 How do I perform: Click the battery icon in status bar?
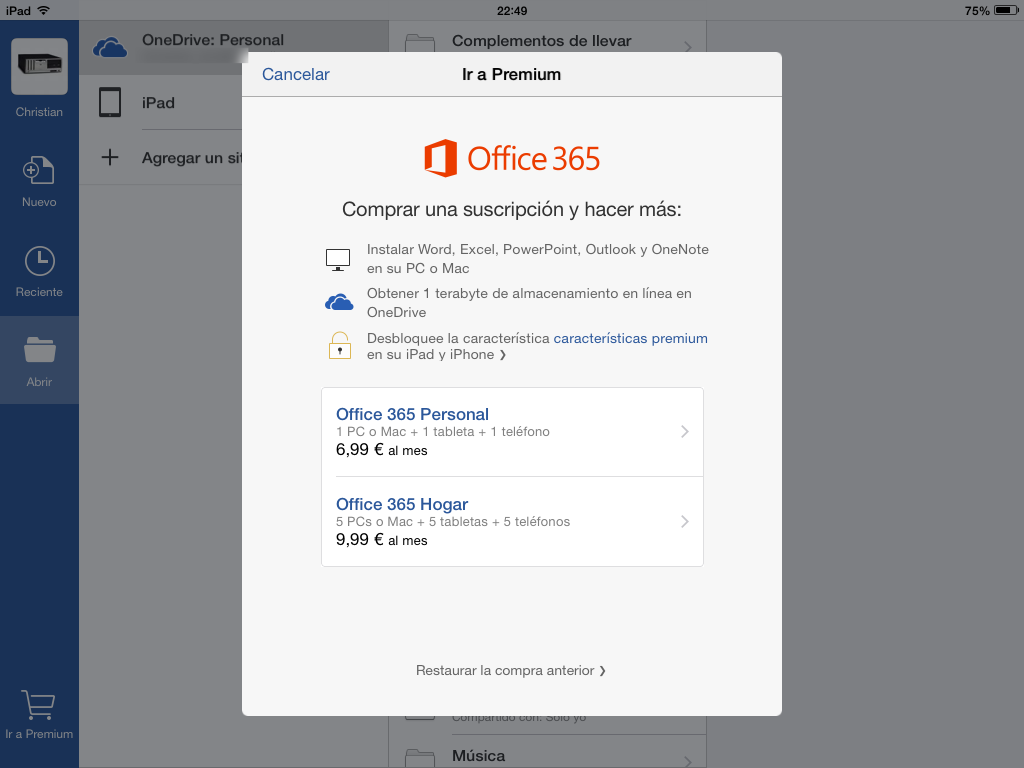pos(1005,10)
